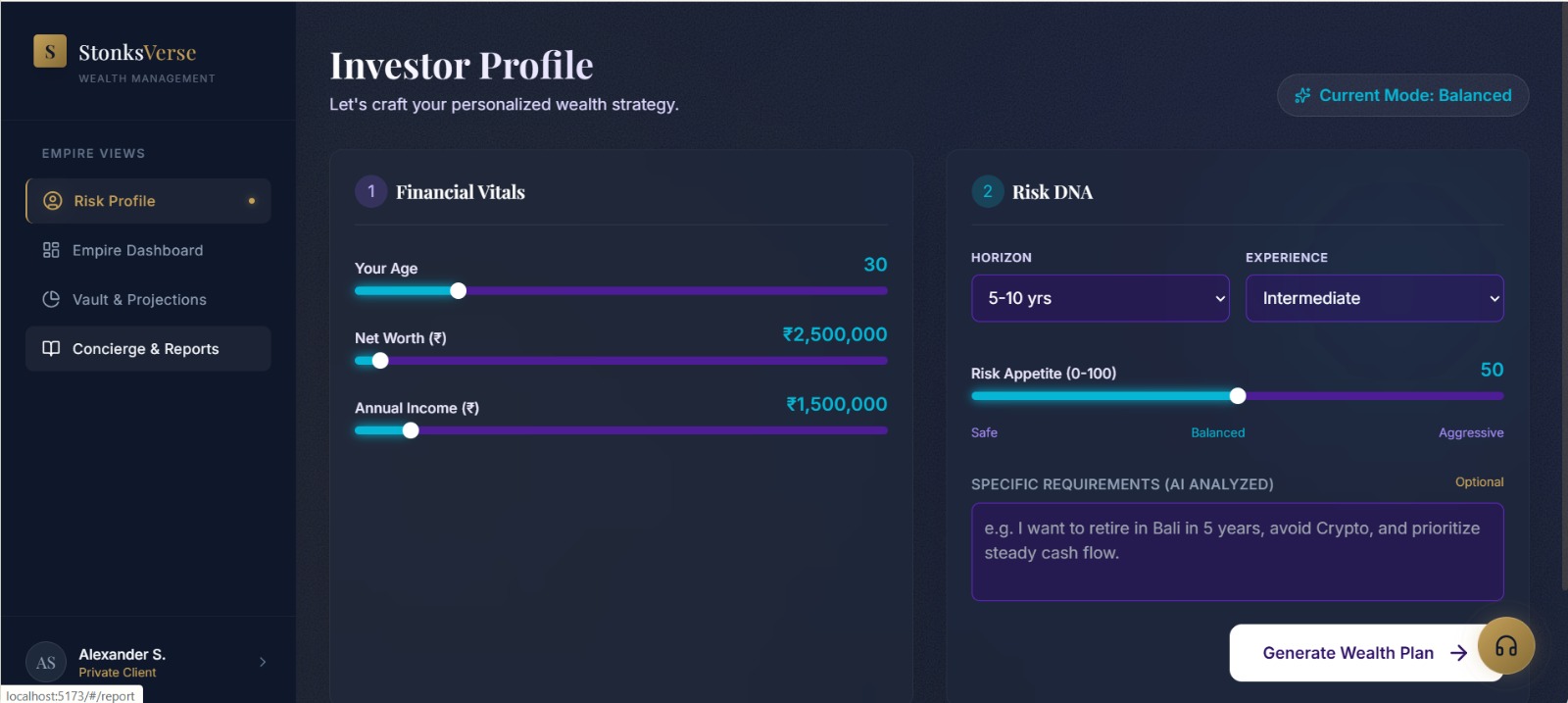Click the sparkle icon in Current Mode badge
The height and width of the screenshot is (703, 1568).
[1302, 95]
